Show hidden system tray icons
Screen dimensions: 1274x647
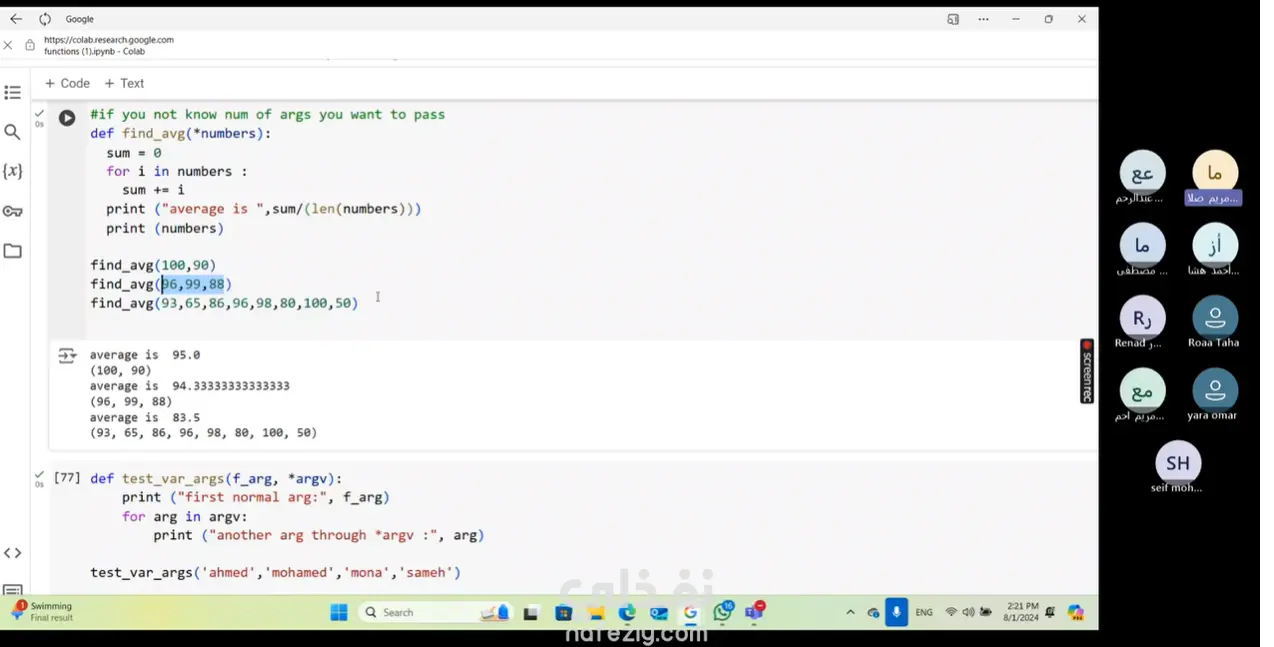[x=850, y=612]
